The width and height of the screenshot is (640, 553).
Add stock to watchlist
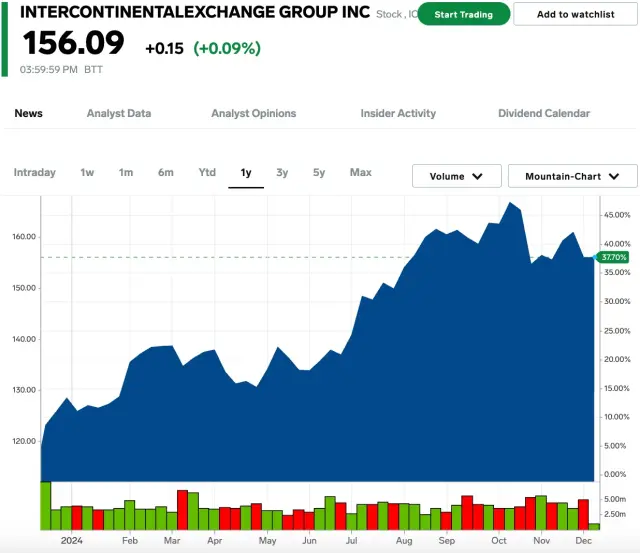575,15
